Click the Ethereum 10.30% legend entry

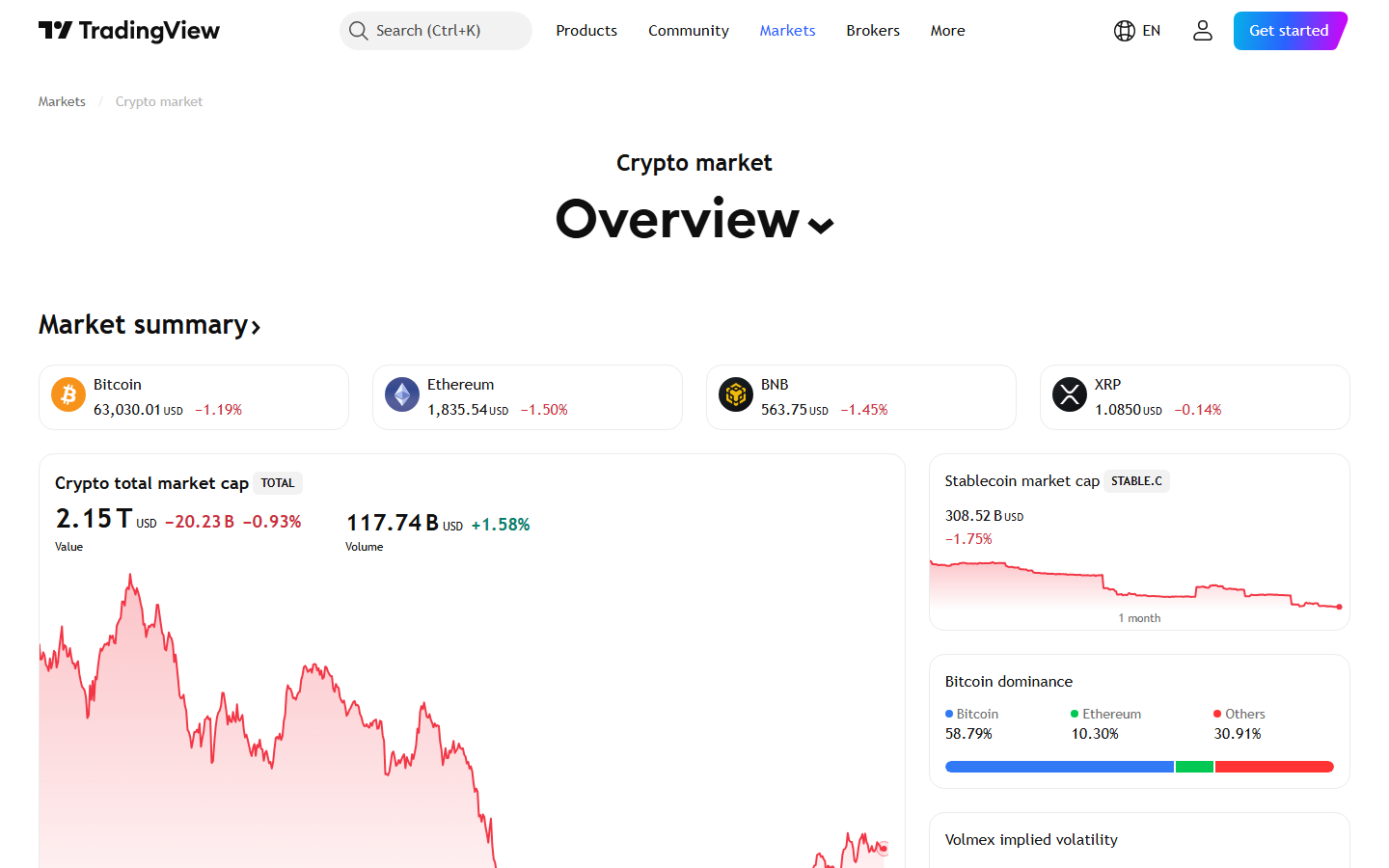1106,724
